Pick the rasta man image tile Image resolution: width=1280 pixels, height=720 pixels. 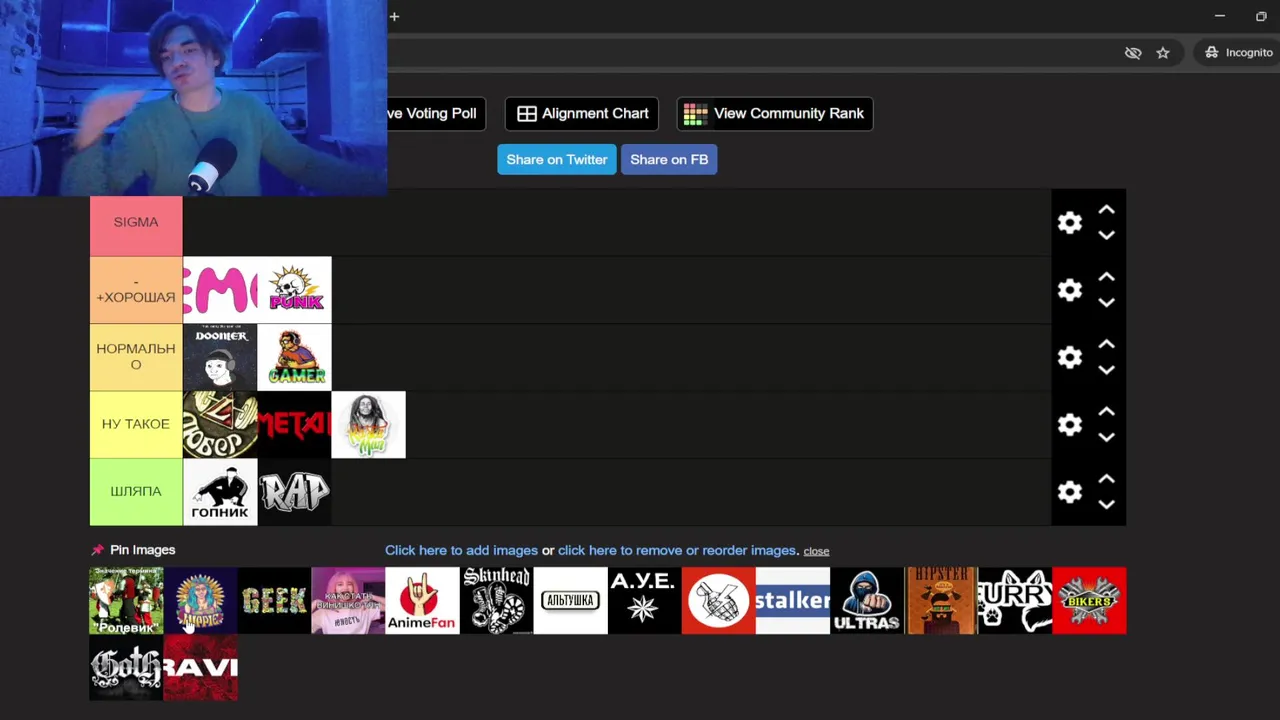(368, 424)
